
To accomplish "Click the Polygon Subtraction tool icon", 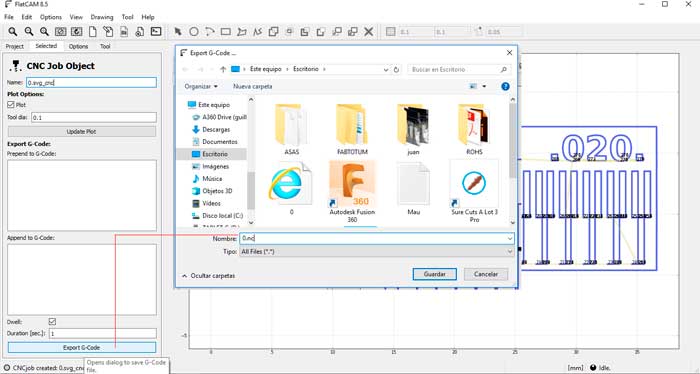I will pos(305,32).
